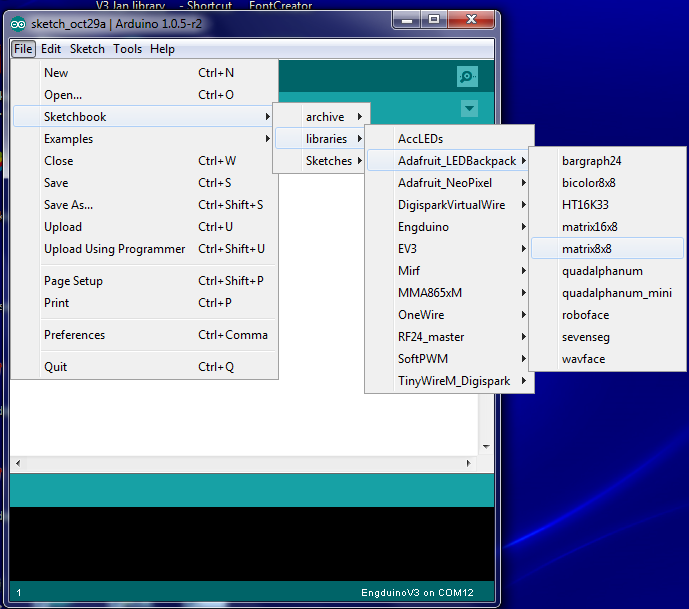
Task: Click the Upload menu entry
Action: tap(145, 227)
